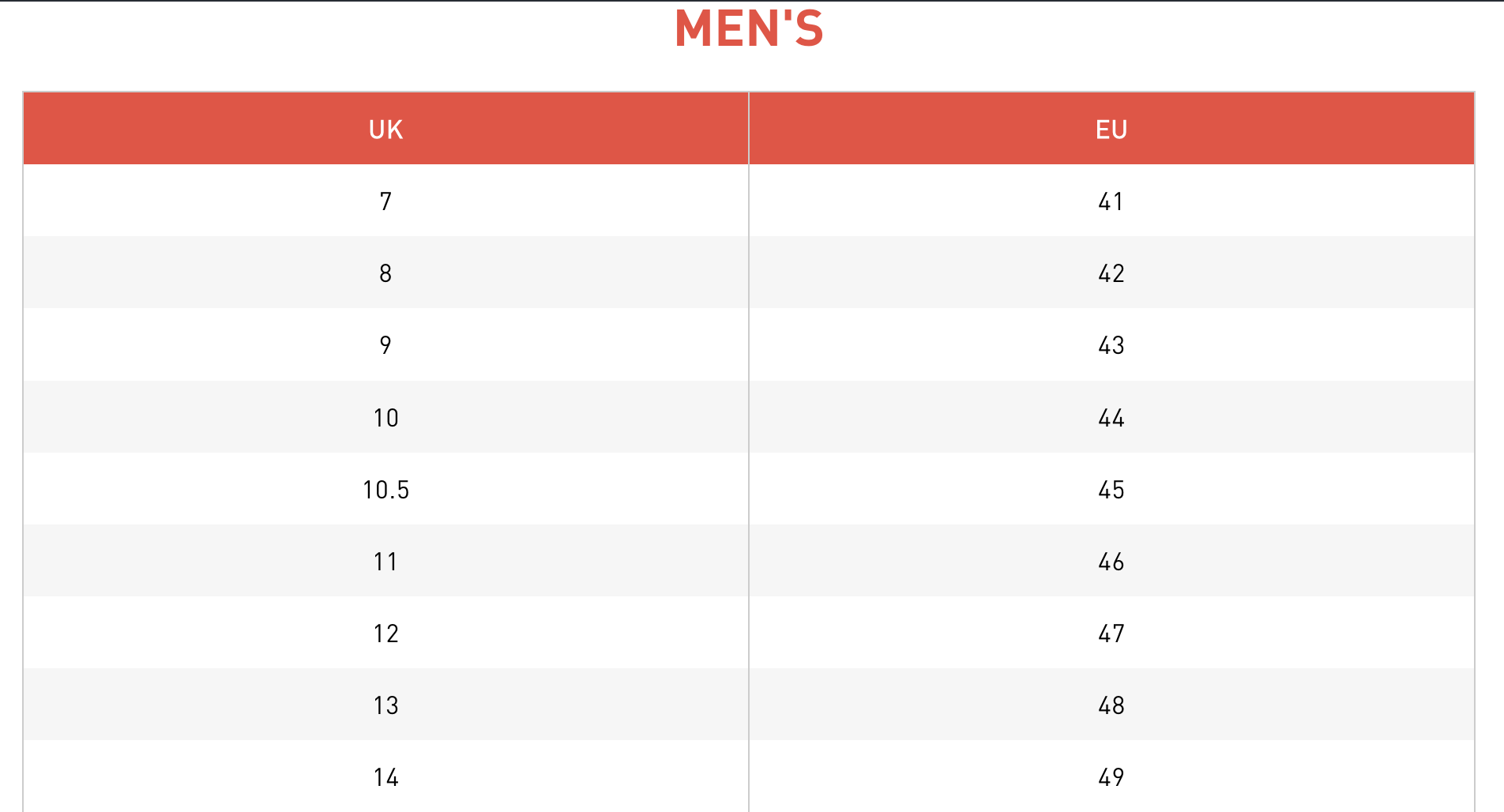The height and width of the screenshot is (812, 1504).
Task: Select the EU size 47 cell
Action: (1111, 633)
